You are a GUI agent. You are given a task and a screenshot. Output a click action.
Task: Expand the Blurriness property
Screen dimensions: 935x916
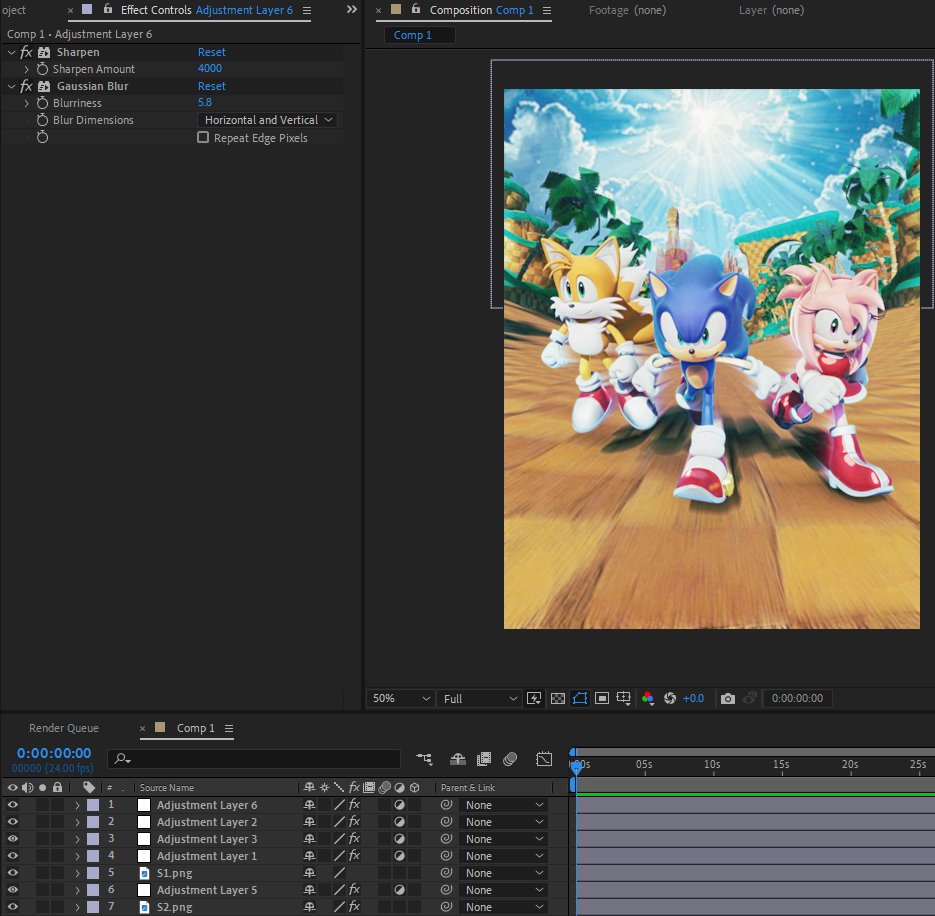[26, 103]
